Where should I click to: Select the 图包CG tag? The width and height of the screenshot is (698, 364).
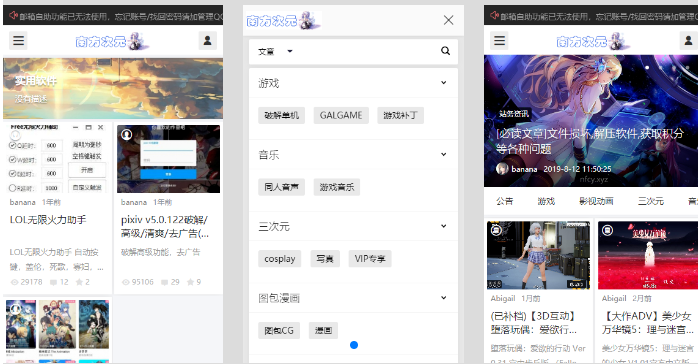pyautogui.click(x=279, y=330)
